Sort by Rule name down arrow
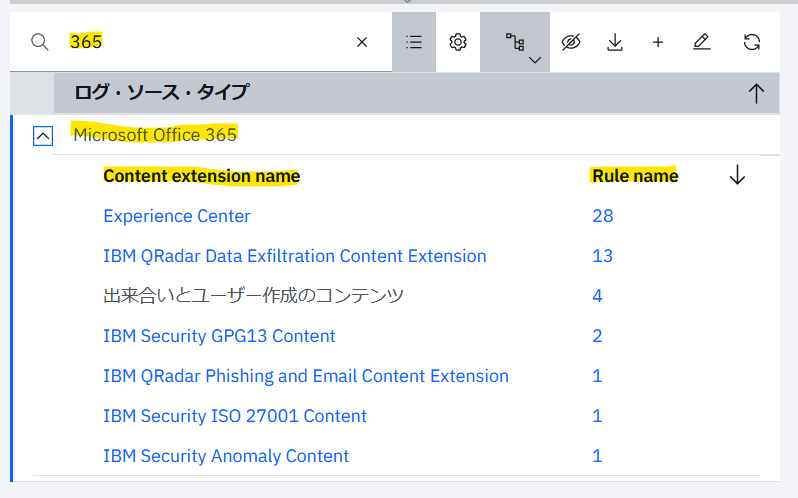The image size is (798, 498). point(737,175)
